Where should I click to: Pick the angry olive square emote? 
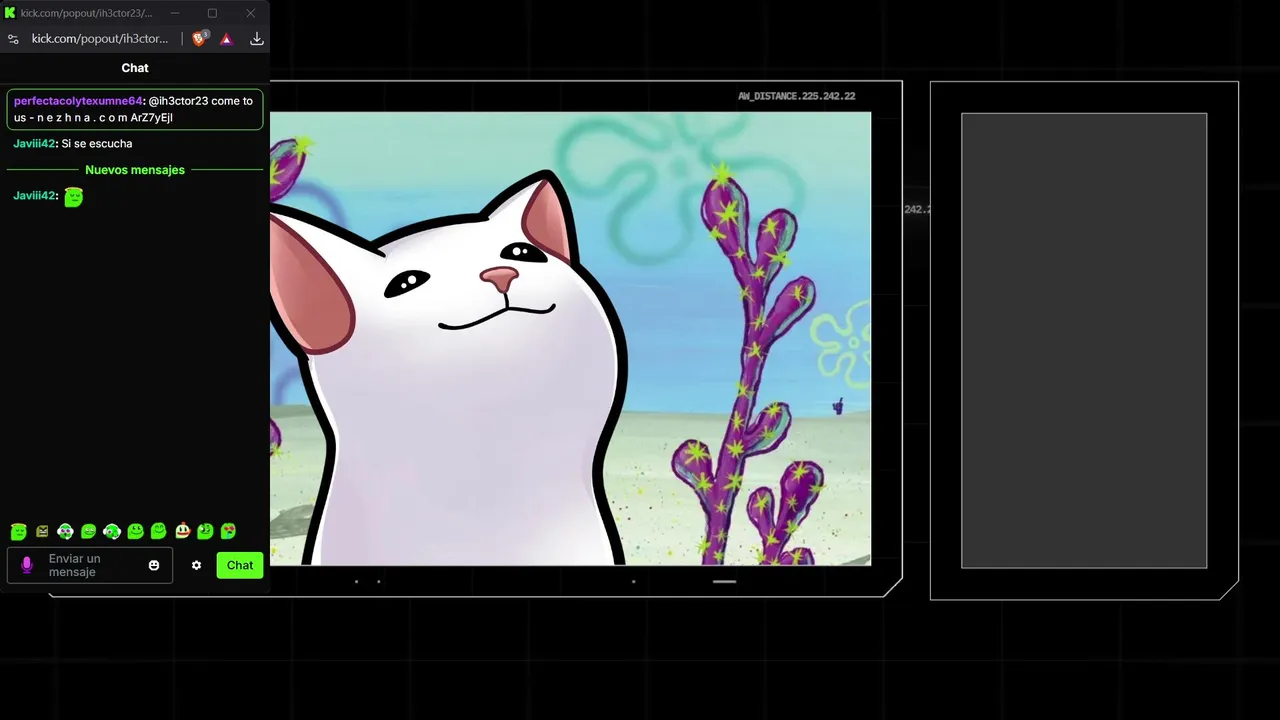click(42, 531)
